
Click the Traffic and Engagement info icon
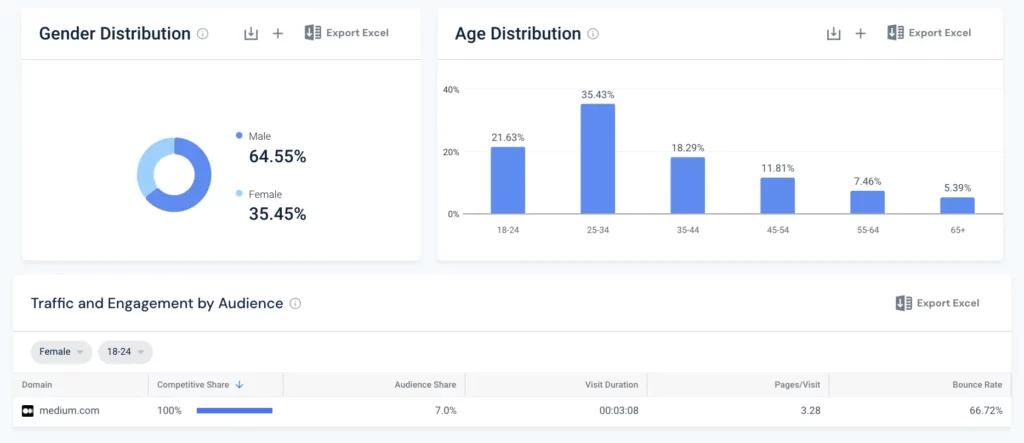point(295,304)
